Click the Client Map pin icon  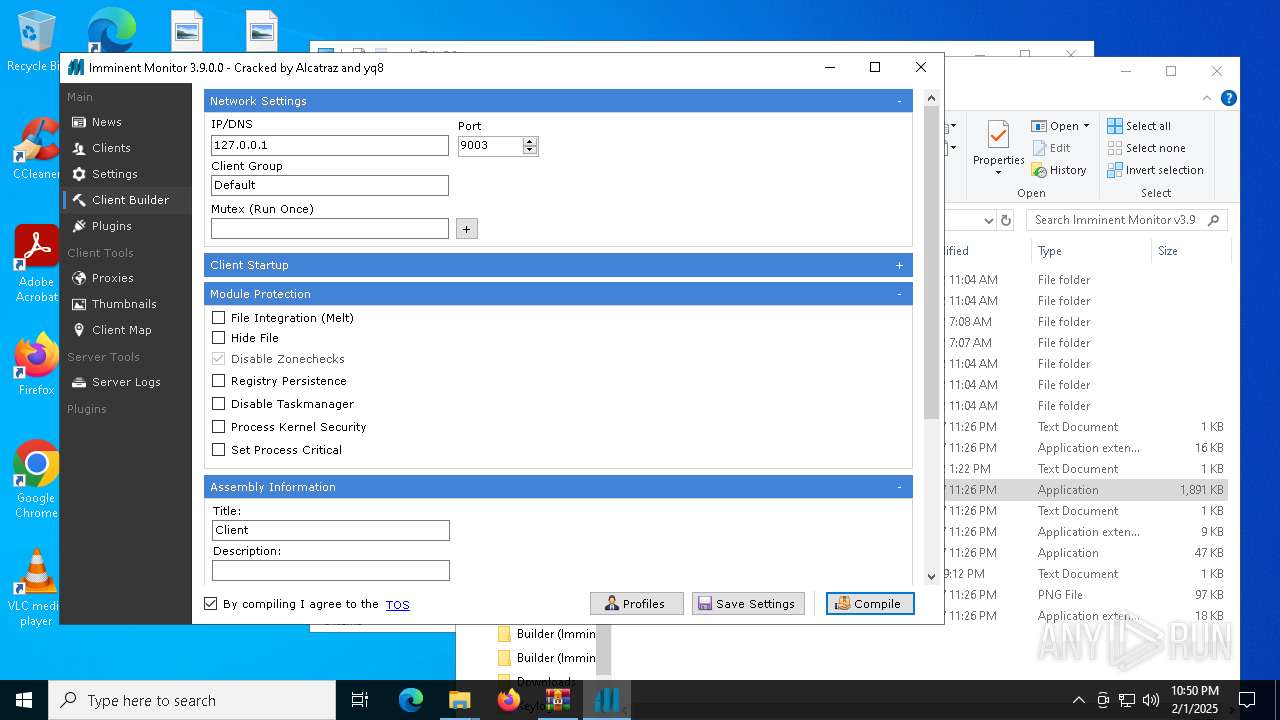[79, 330]
